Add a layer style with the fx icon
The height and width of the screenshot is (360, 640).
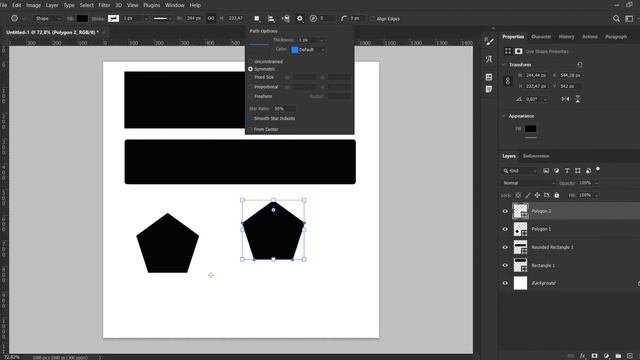[582, 356]
